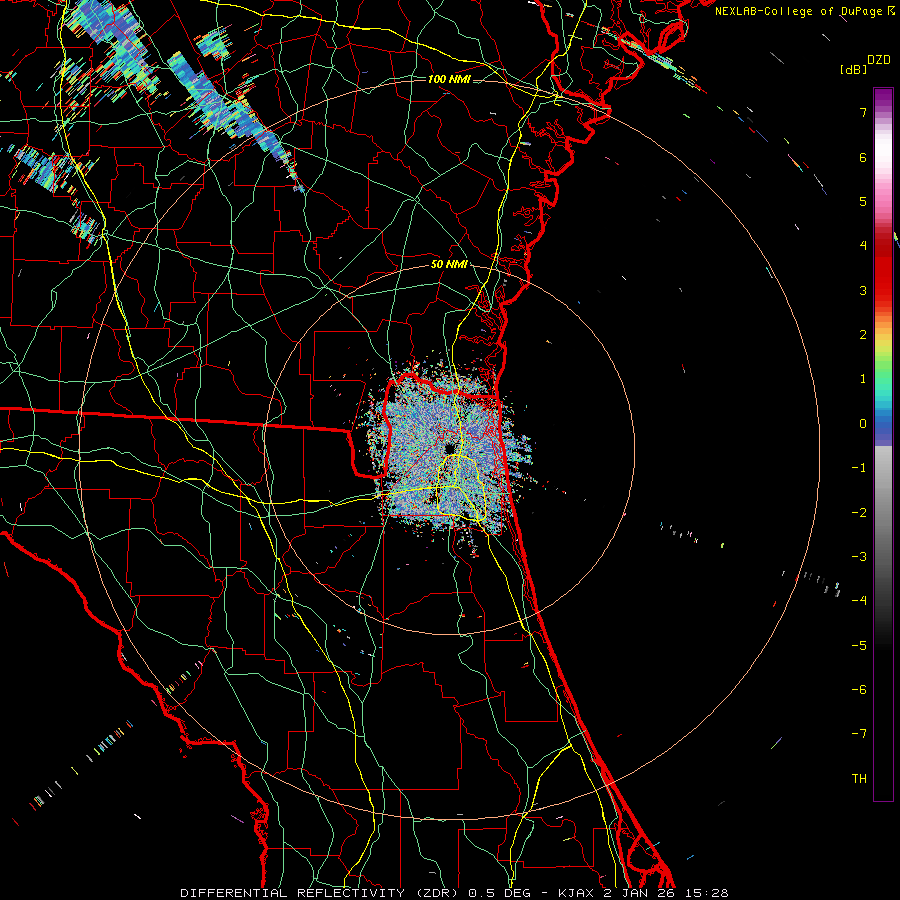This screenshot has height=900, width=900.
Task: Select the -5 dB tick label
Action: (x=859, y=646)
